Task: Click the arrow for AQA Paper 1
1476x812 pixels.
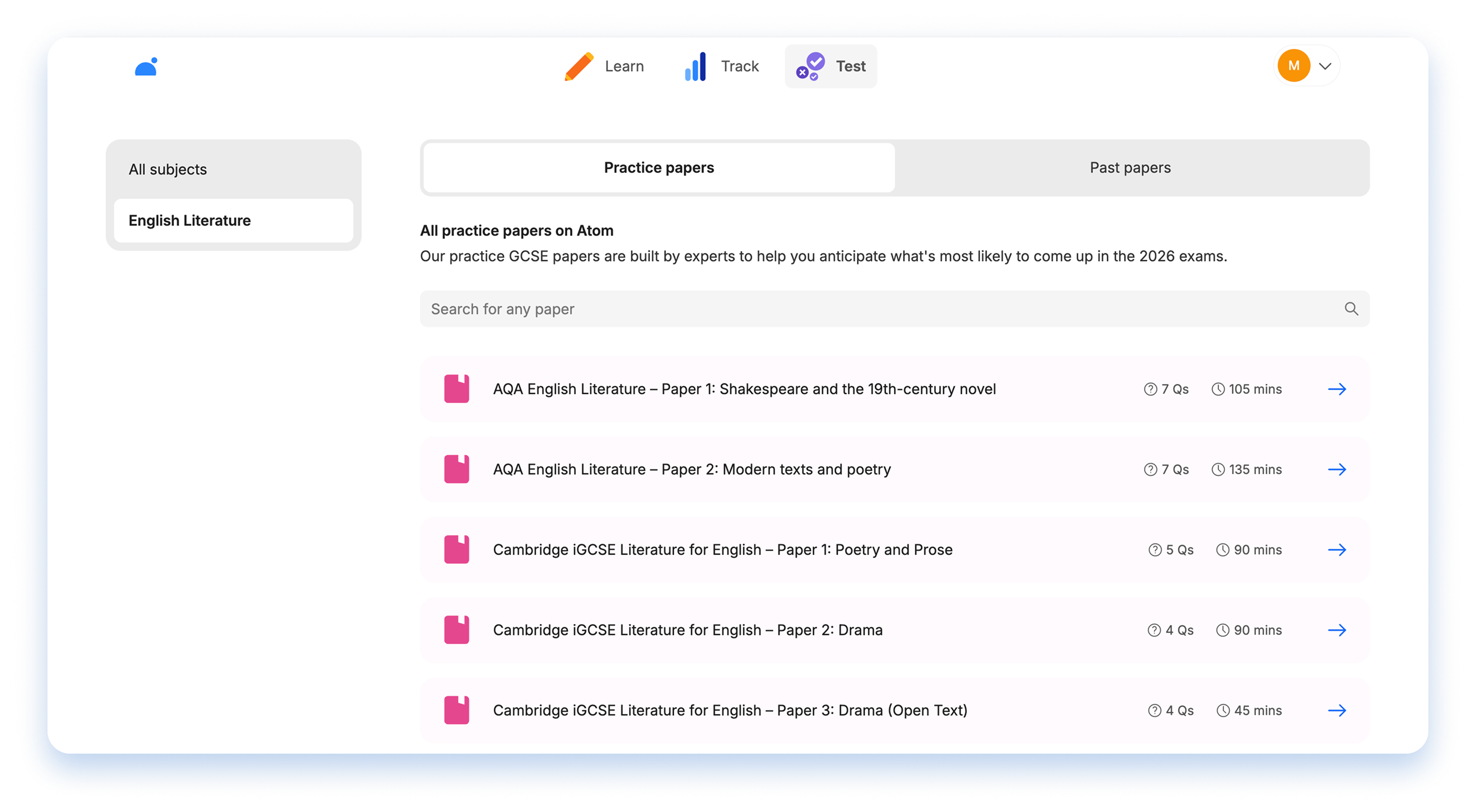Action: [x=1337, y=389]
